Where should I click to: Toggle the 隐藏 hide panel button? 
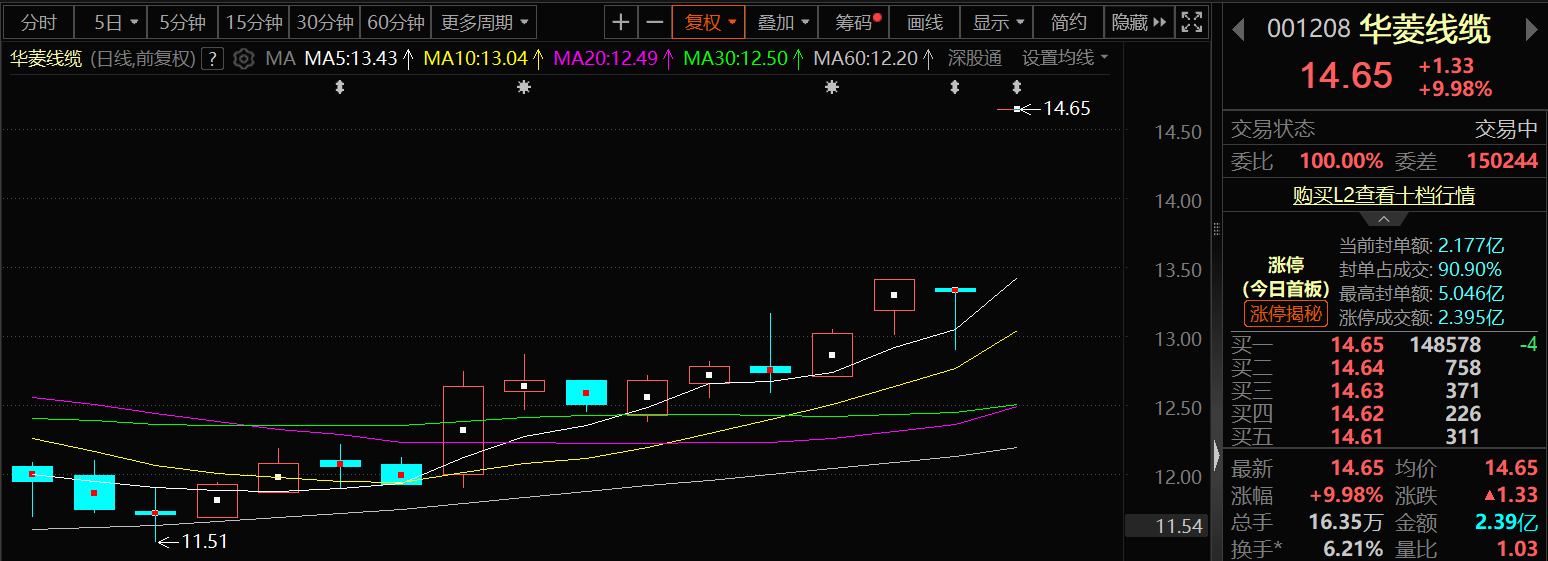pos(1138,22)
